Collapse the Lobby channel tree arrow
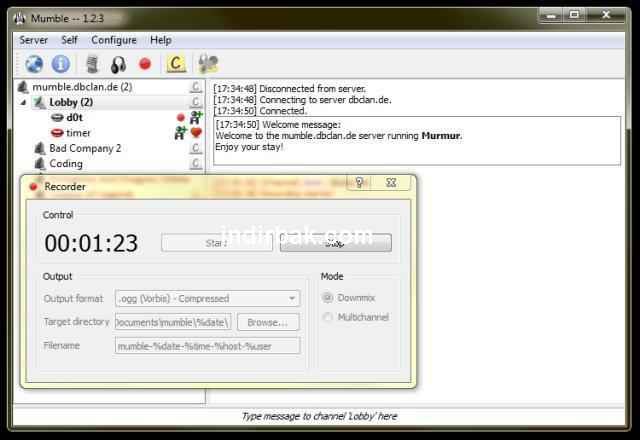The image size is (640, 440). [x=23, y=102]
